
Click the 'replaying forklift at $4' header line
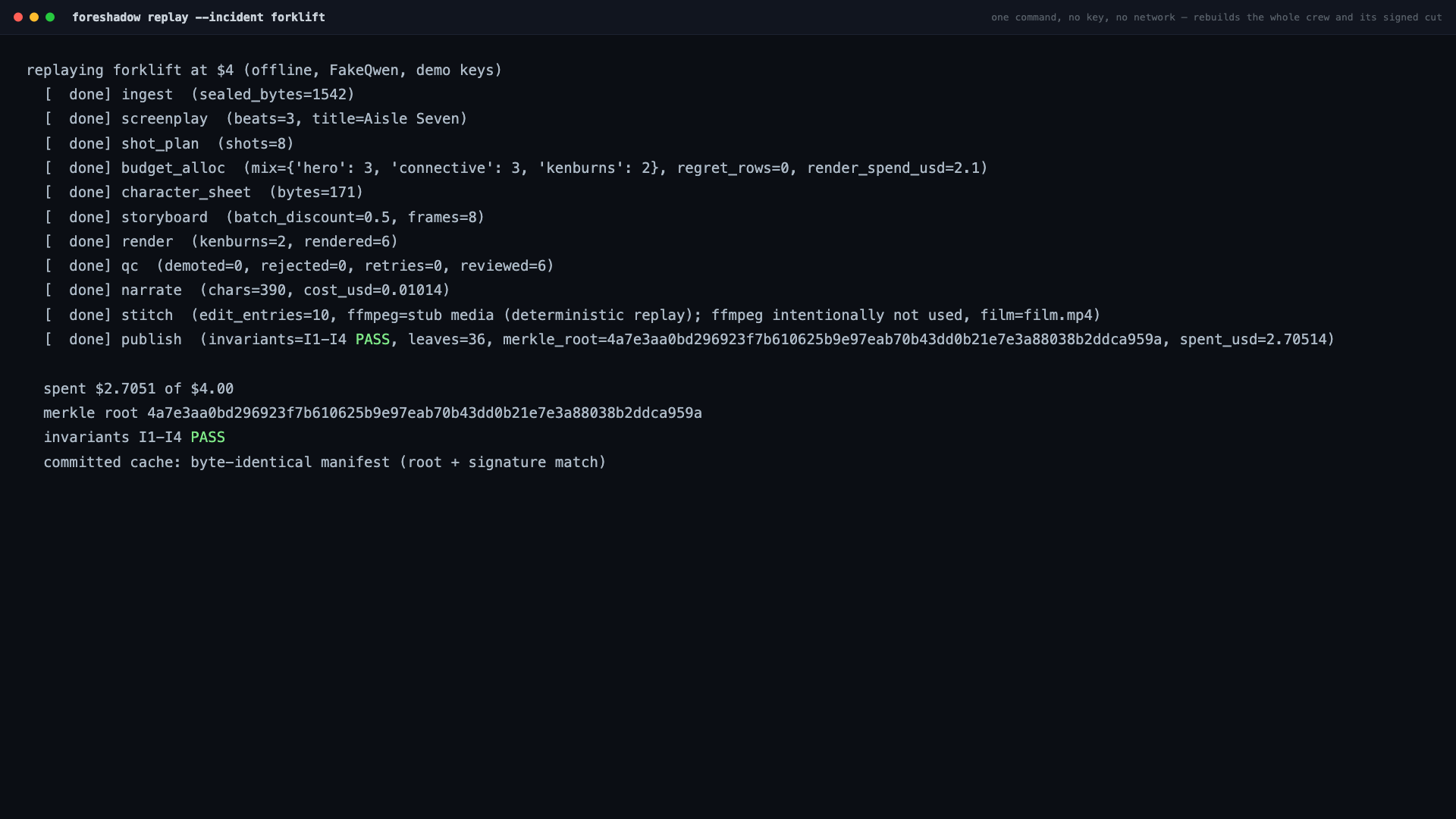click(264, 70)
